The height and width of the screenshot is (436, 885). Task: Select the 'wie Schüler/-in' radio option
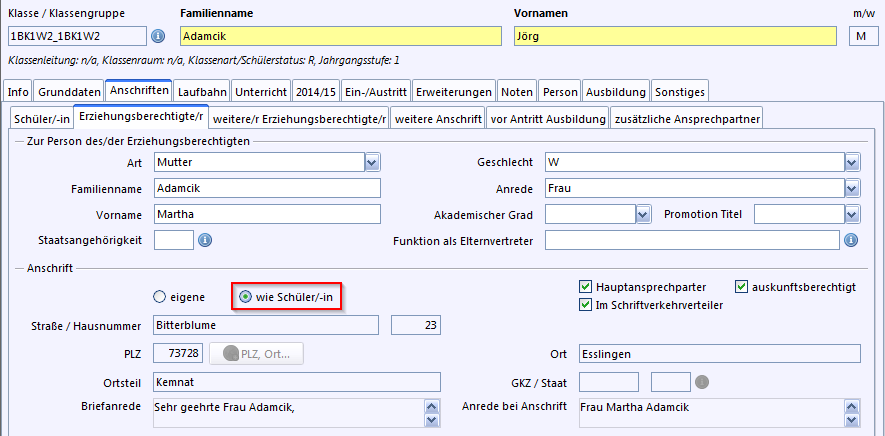pos(245,297)
